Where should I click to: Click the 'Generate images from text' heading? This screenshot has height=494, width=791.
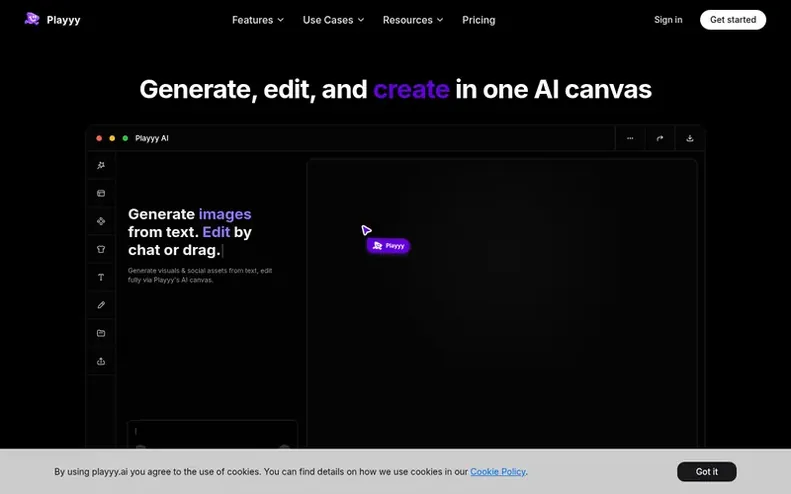point(190,232)
